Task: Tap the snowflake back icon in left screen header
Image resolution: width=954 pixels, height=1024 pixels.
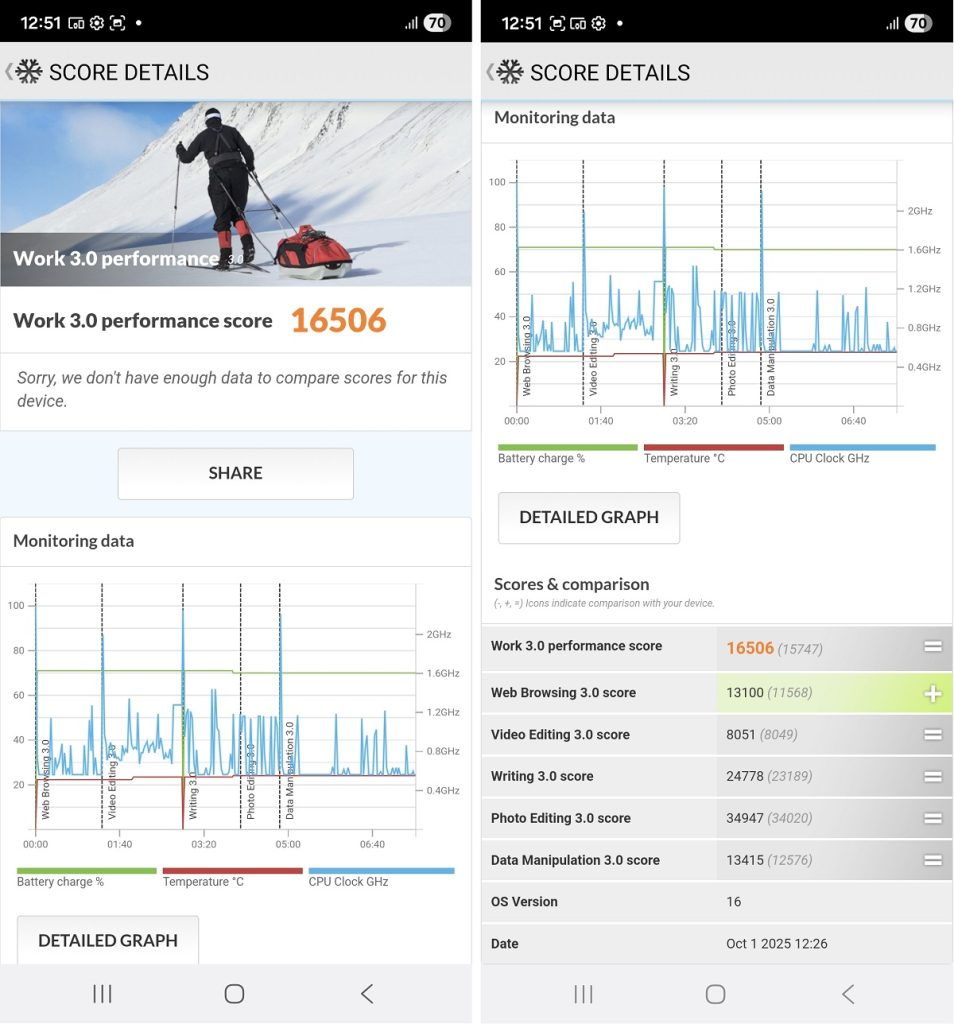Action: click(27, 72)
